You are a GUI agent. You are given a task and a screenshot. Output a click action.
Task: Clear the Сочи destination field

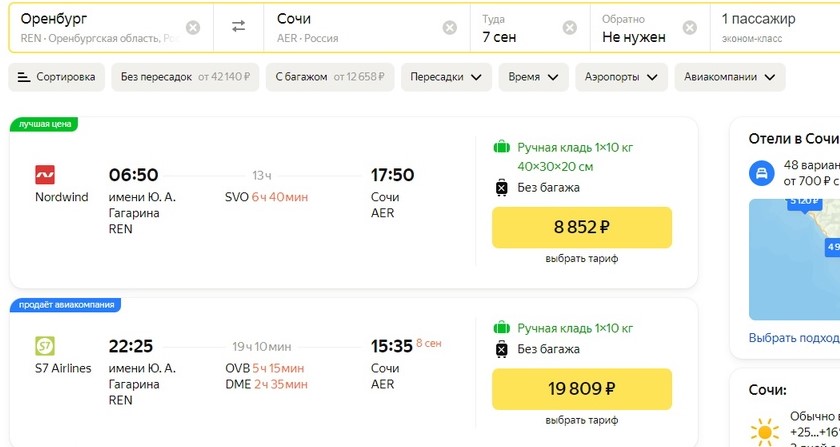(x=449, y=28)
